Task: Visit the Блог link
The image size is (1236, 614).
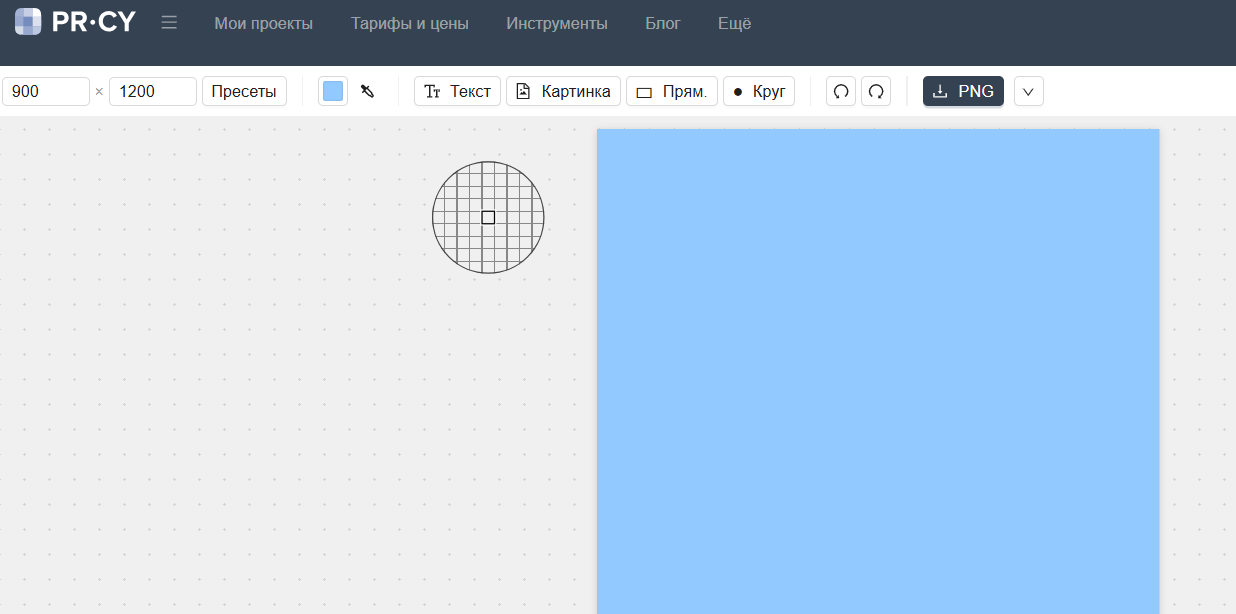Action: point(663,23)
